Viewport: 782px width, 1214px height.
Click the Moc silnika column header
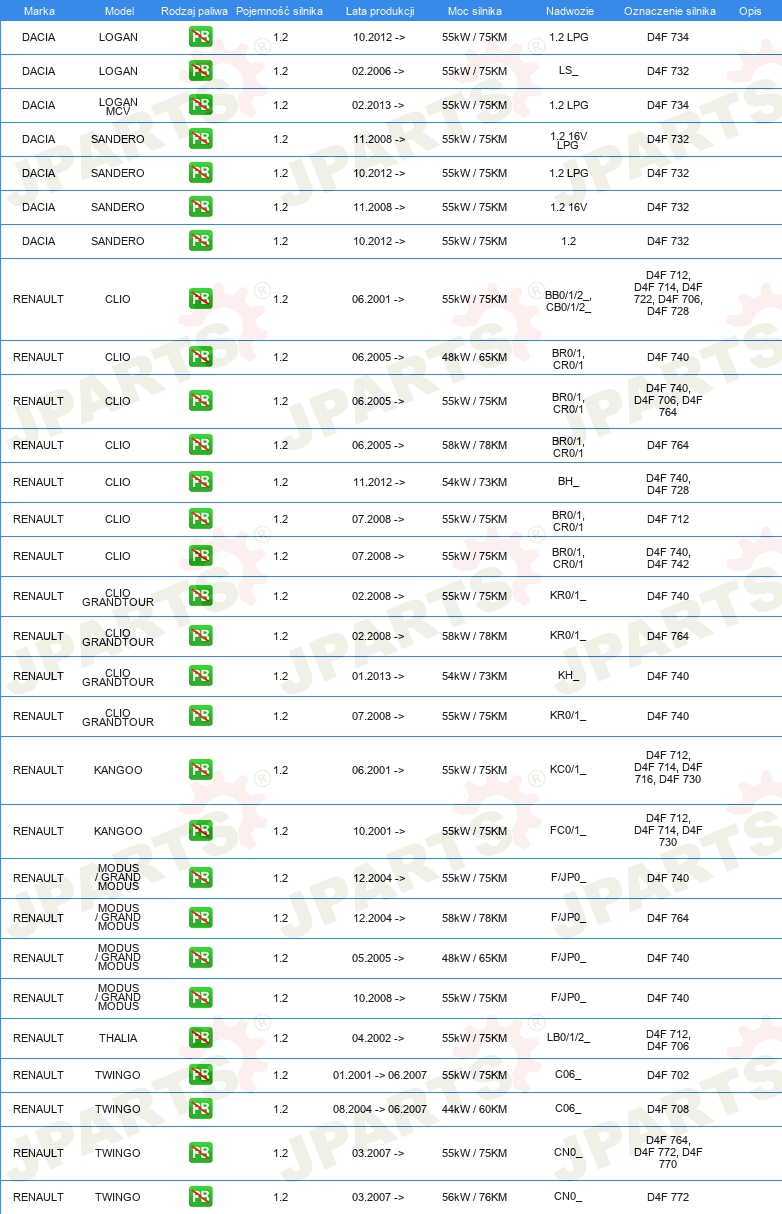[474, 11]
